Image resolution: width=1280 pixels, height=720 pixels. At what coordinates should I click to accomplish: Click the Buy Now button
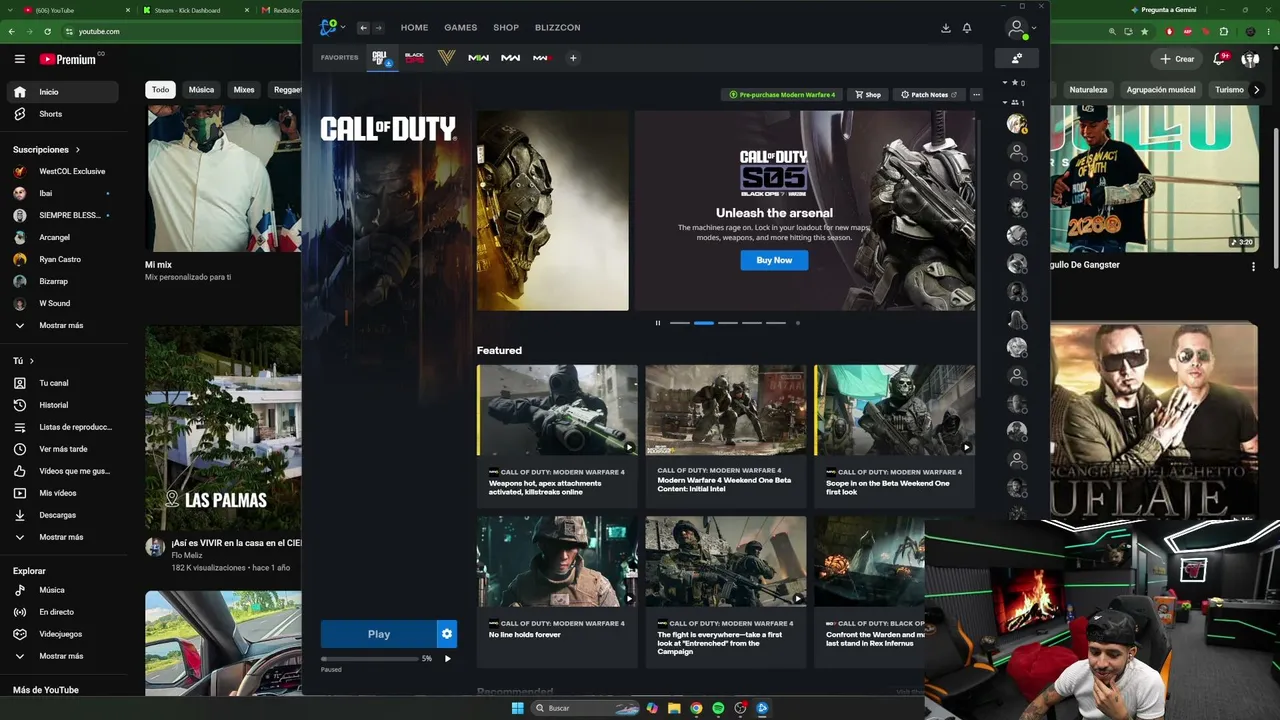[774, 260]
